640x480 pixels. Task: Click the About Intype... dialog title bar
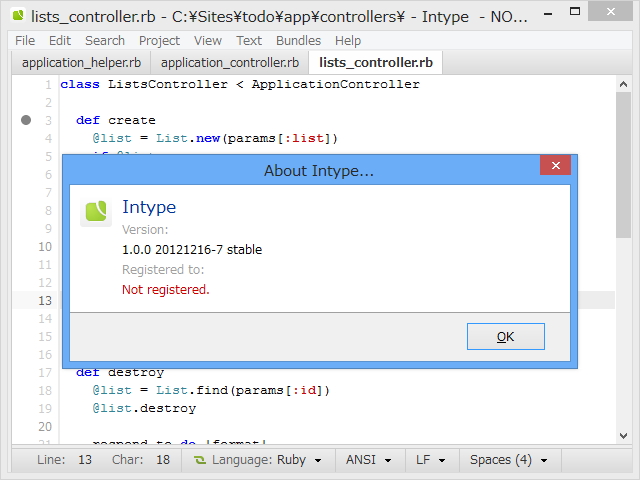tap(318, 170)
